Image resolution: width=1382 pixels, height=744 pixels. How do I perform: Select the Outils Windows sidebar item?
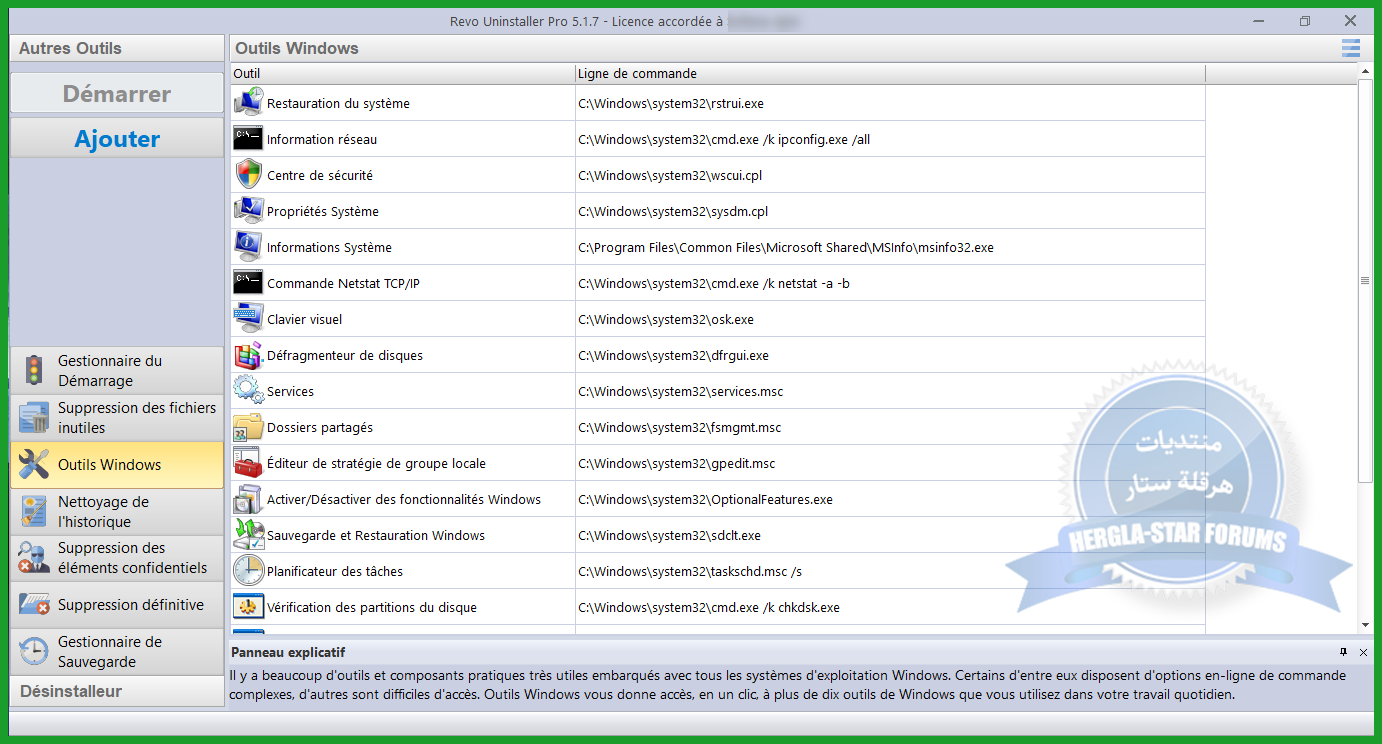(117, 465)
